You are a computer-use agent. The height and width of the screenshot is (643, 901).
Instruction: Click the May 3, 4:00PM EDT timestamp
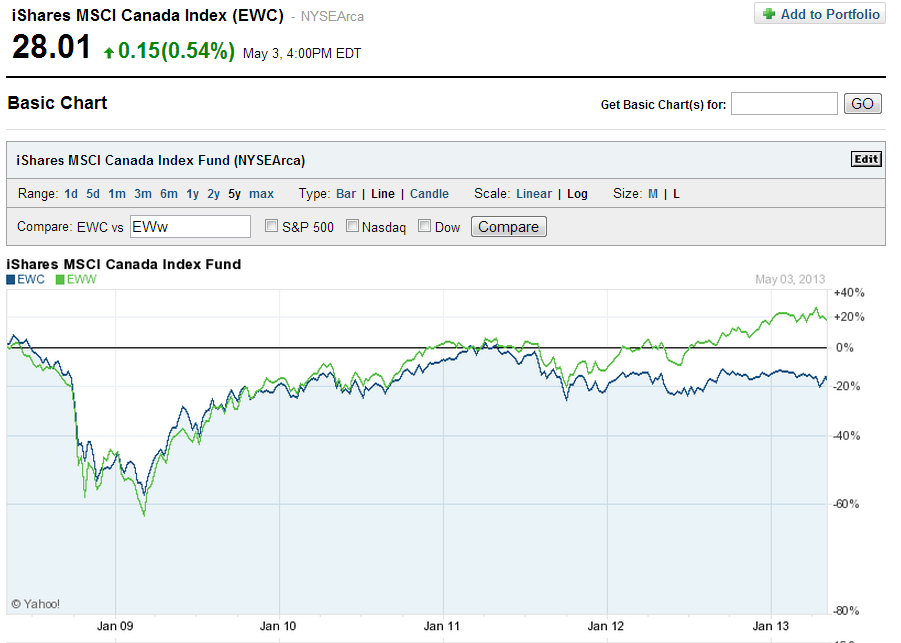click(x=302, y=53)
